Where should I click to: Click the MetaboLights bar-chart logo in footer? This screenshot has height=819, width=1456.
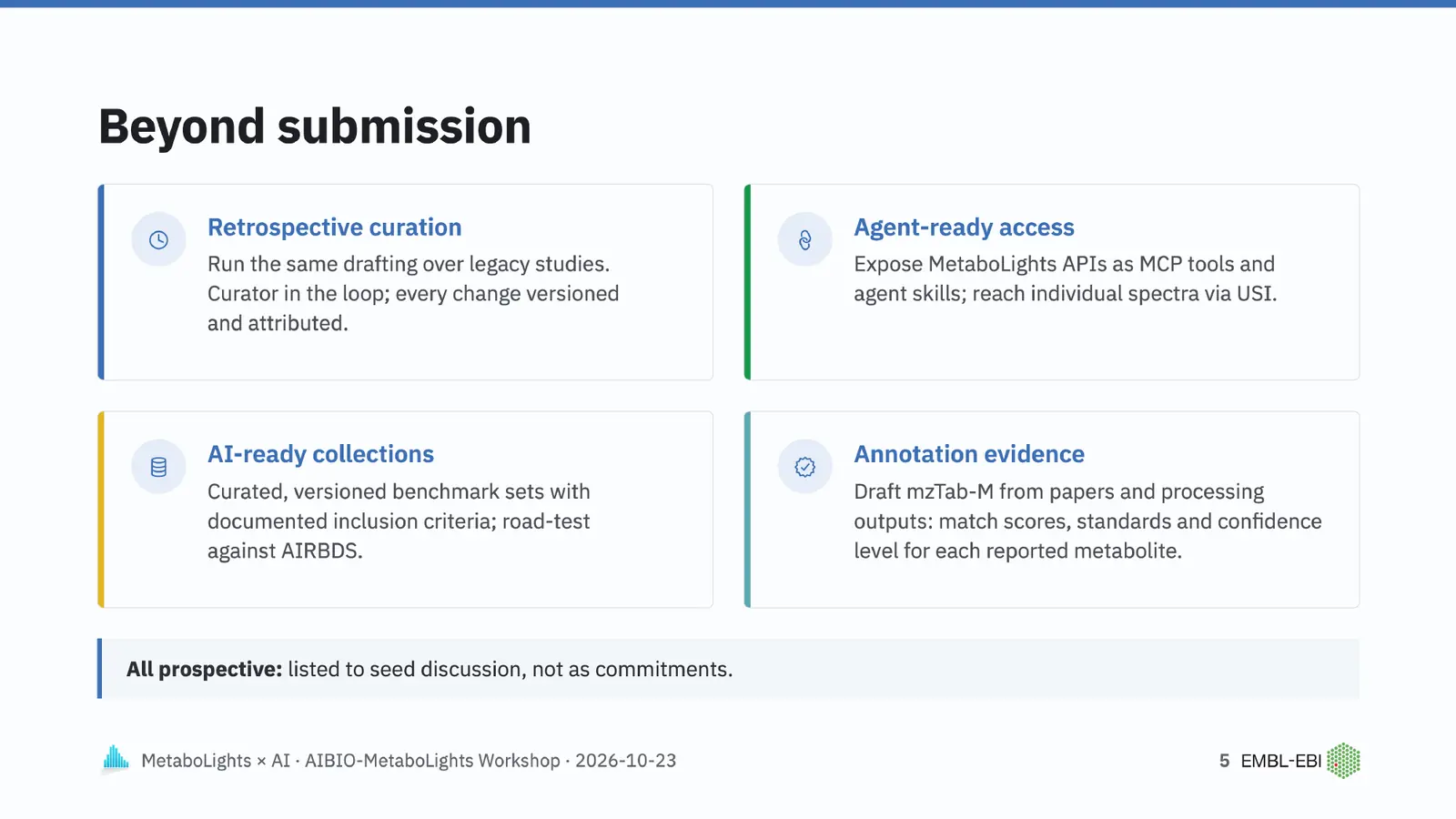[x=116, y=759]
